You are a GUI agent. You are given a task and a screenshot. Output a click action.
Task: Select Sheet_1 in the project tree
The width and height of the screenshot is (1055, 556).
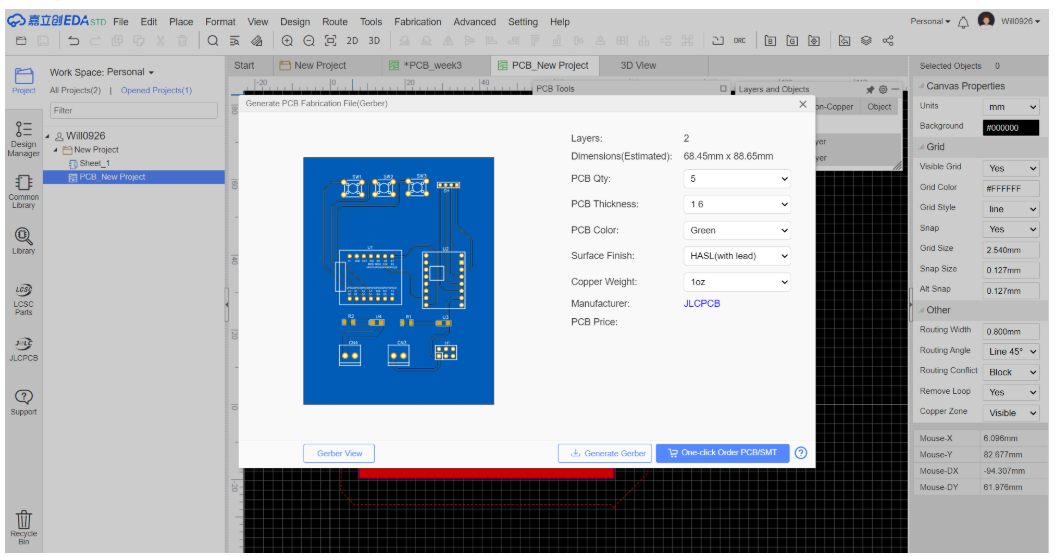pos(94,164)
